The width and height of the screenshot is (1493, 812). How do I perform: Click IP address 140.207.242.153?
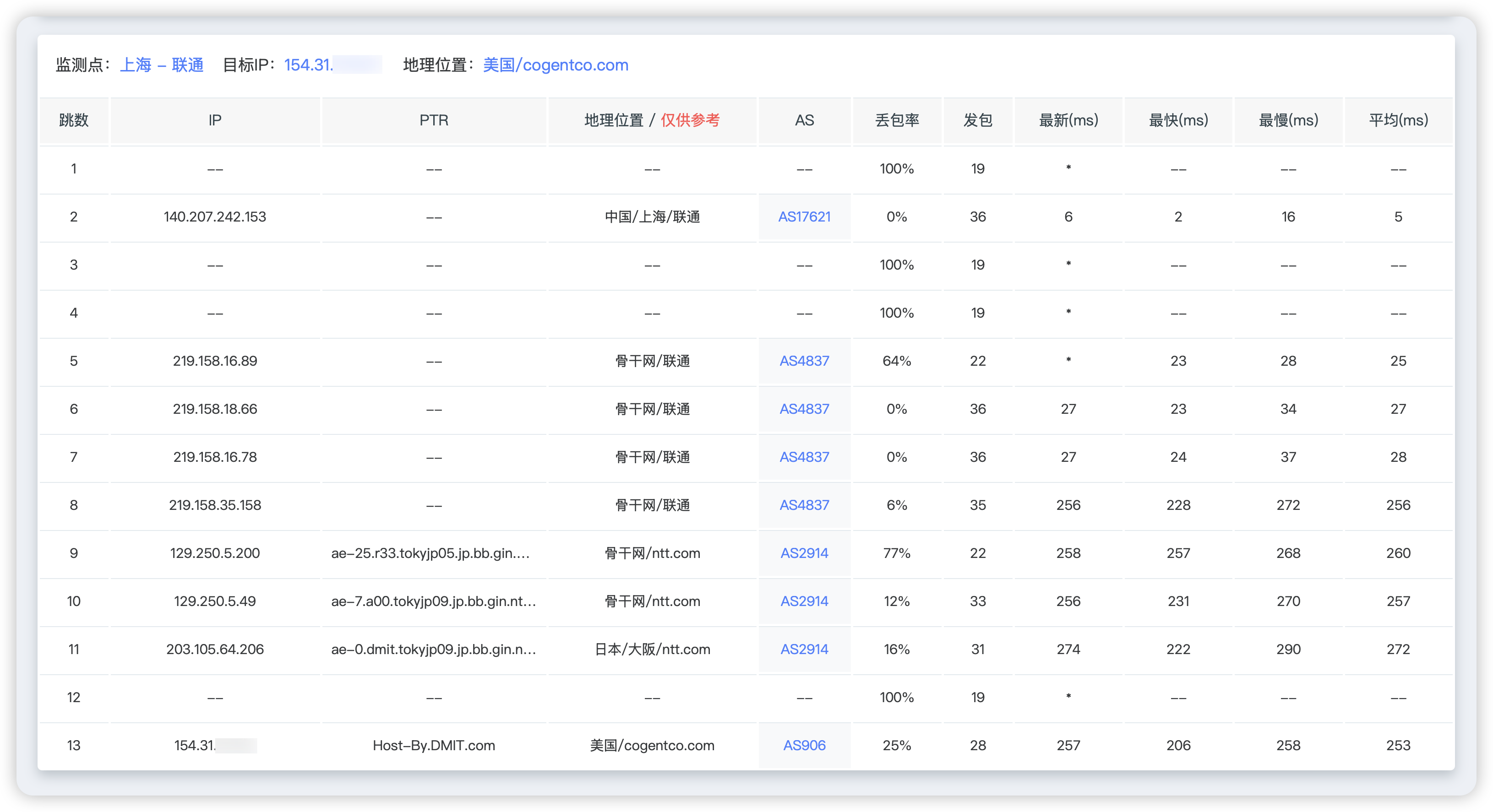[214, 217]
